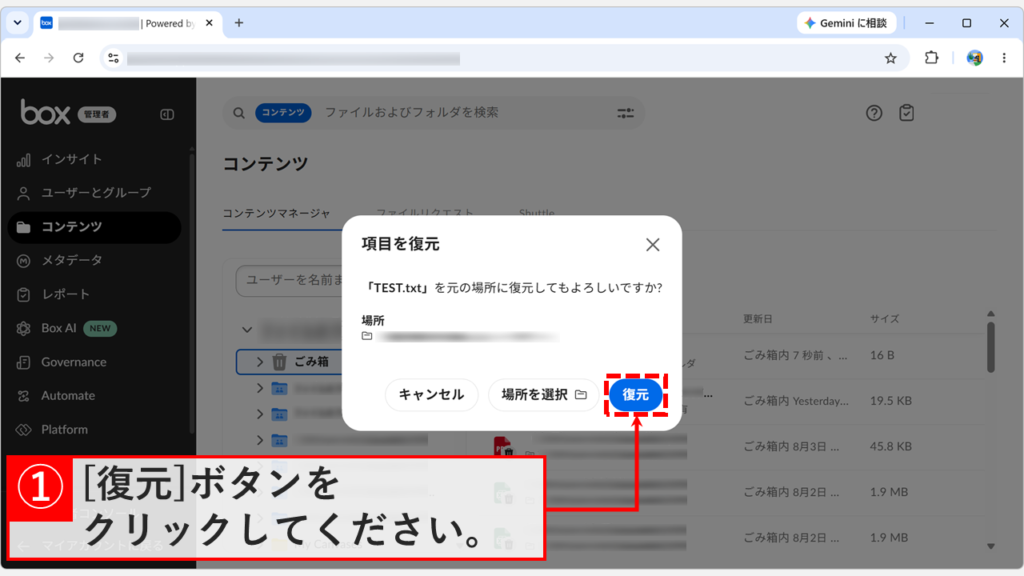The image size is (1024, 576).
Task: Click the レポート clipboard icon
Action: coord(24,295)
